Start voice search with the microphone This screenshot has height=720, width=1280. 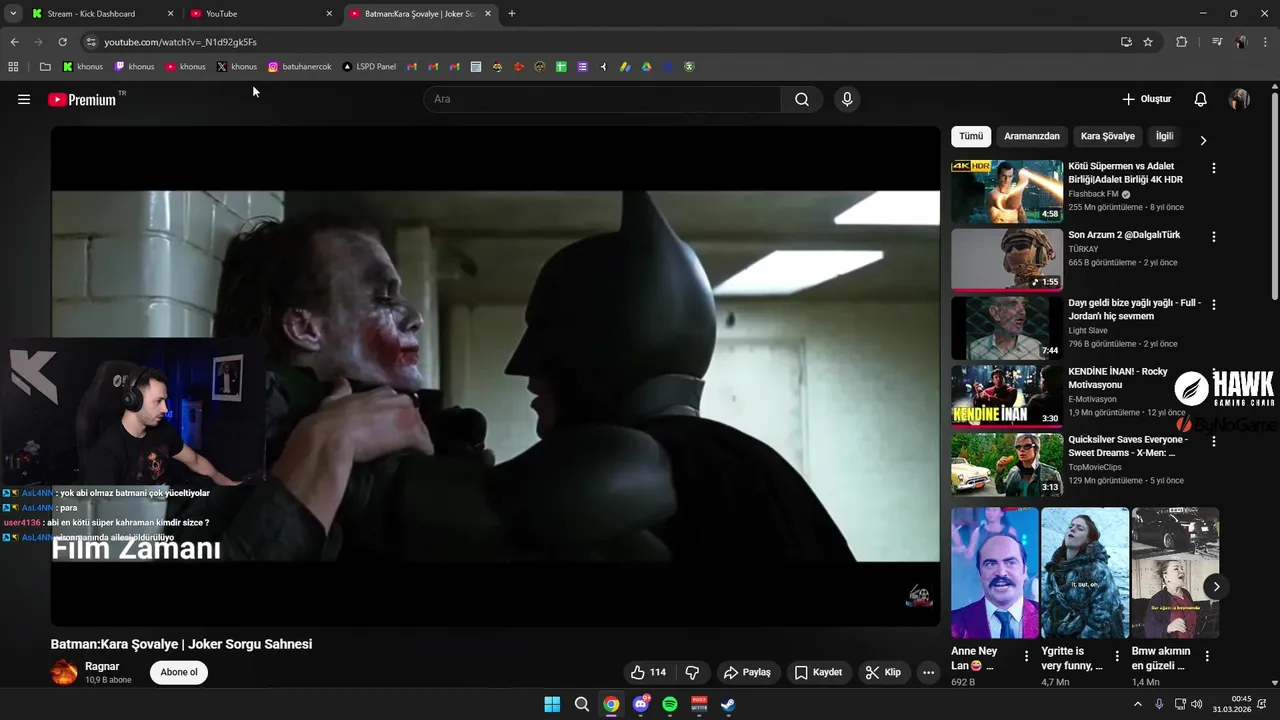(847, 99)
